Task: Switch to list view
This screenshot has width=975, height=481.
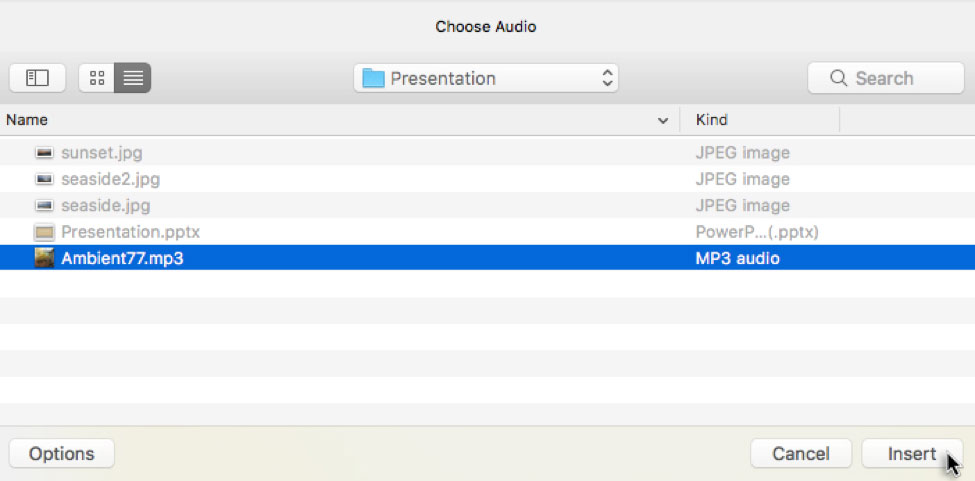Action: 133,78
